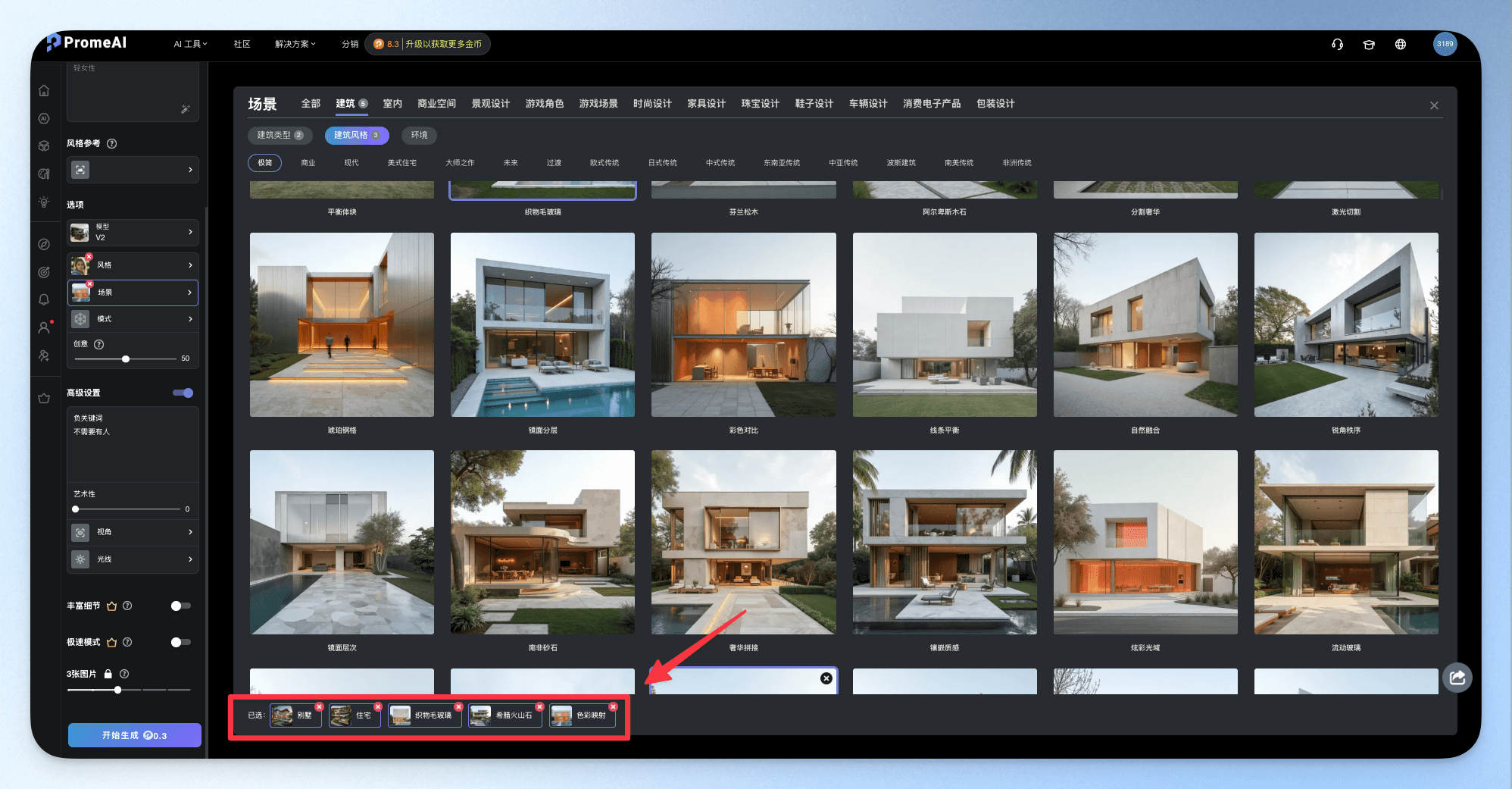Click the magic wand prompt enhance icon

pyautogui.click(x=186, y=109)
